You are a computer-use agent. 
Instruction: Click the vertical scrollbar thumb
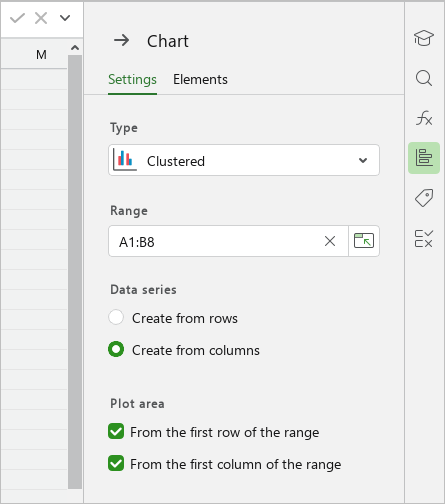[x=75, y=272]
